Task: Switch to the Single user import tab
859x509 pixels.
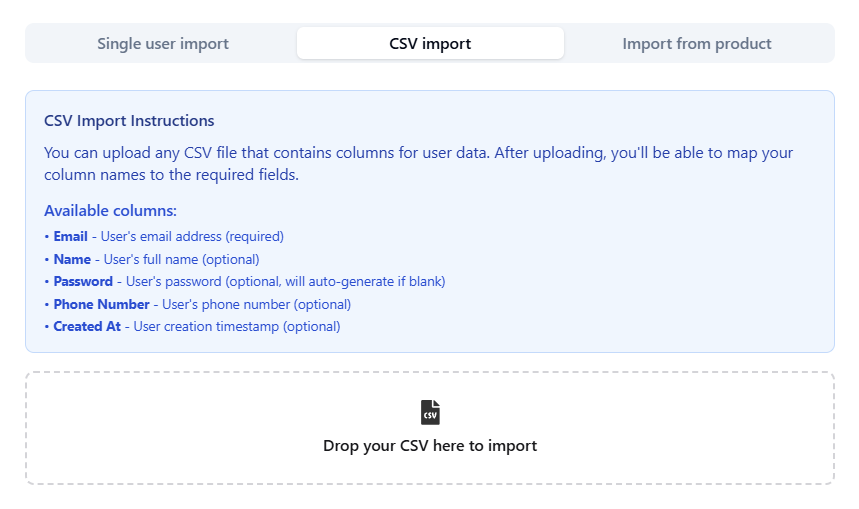Action: coord(163,44)
